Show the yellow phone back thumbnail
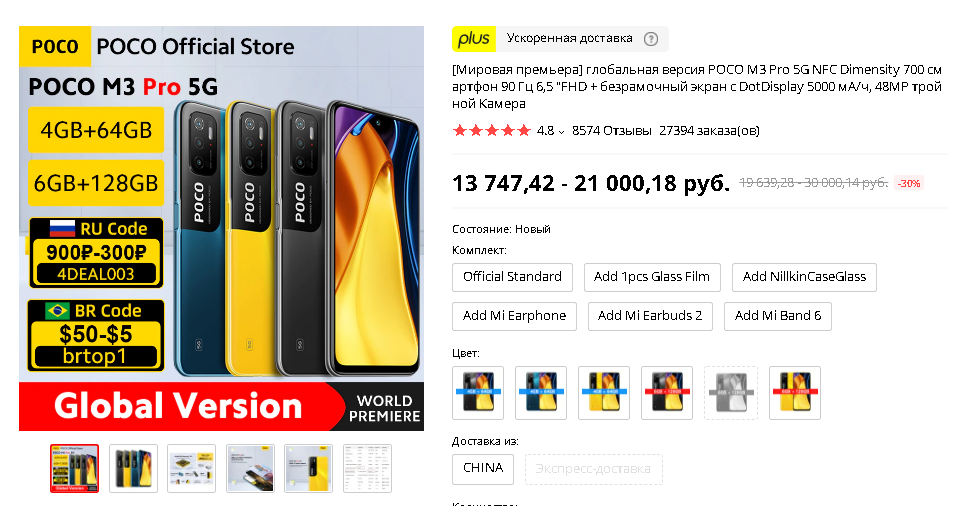 tap(309, 469)
